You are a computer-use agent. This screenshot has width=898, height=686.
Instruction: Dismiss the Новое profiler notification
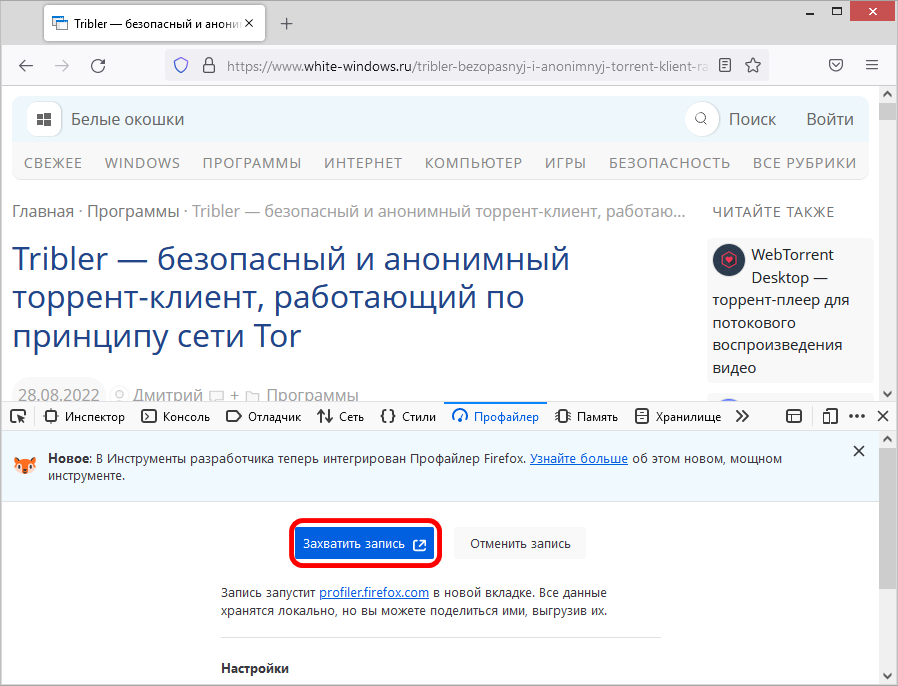858,451
